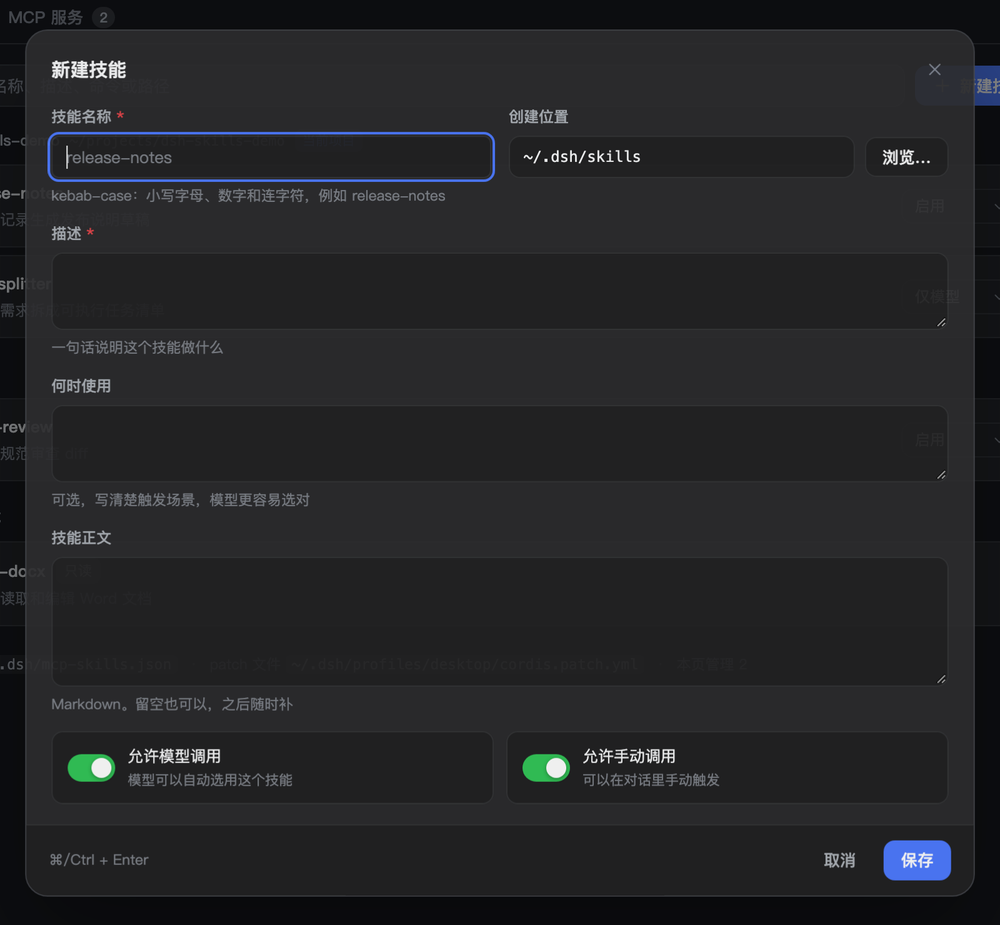Viewport: 1000px width, 925px height.
Task: Focus the 技能名称 input field
Action: tap(271, 157)
